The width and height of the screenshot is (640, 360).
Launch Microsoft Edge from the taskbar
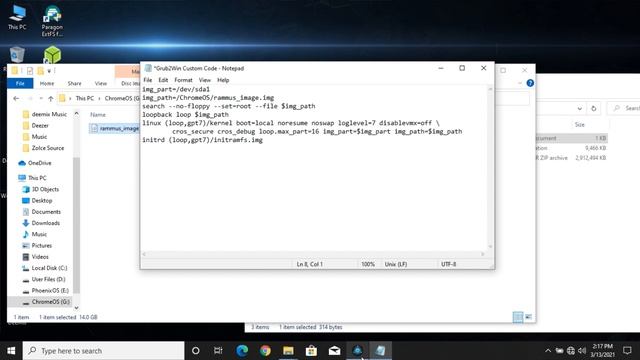pyautogui.click(x=242, y=351)
